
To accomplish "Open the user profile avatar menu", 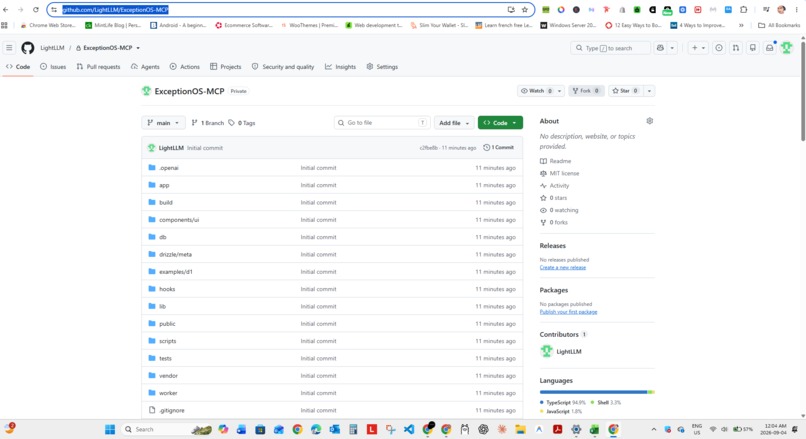I will coord(786,48).
